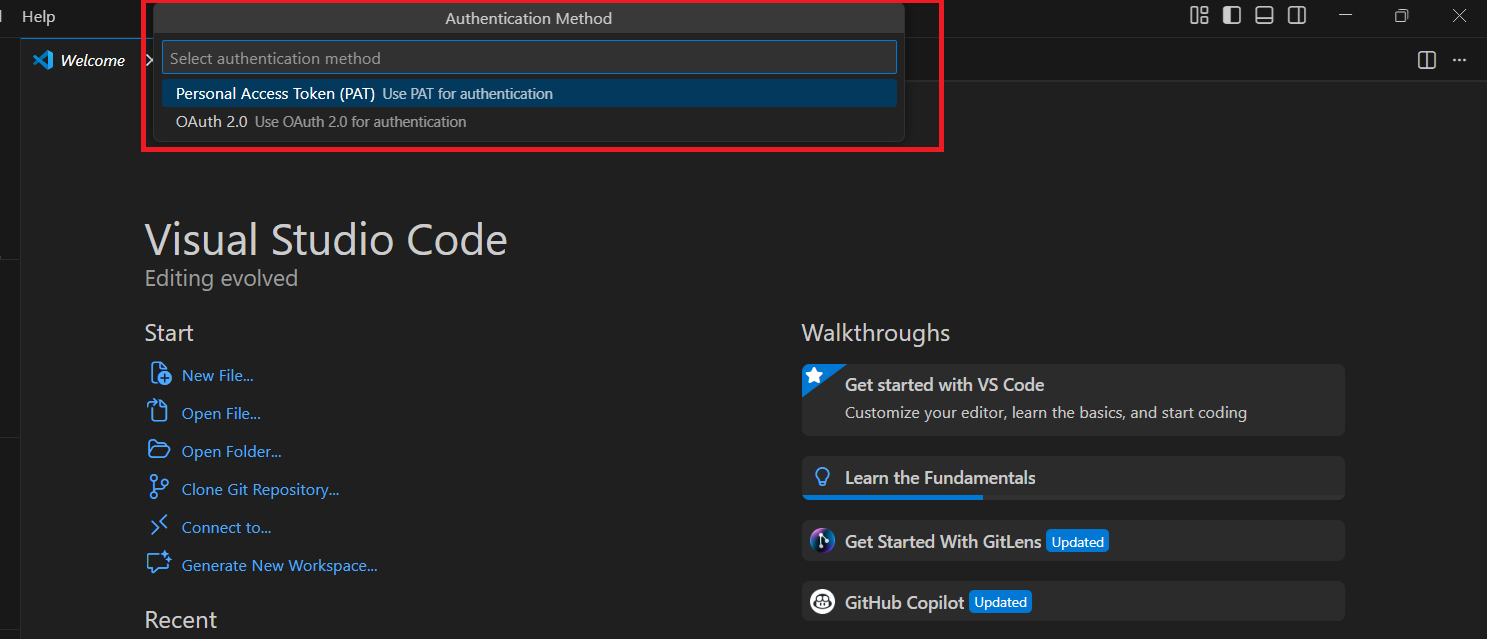Viewport: 1487px width, 639px height.
Task: Toggle the Secondary Side Bar
Action: (1296, 15)
